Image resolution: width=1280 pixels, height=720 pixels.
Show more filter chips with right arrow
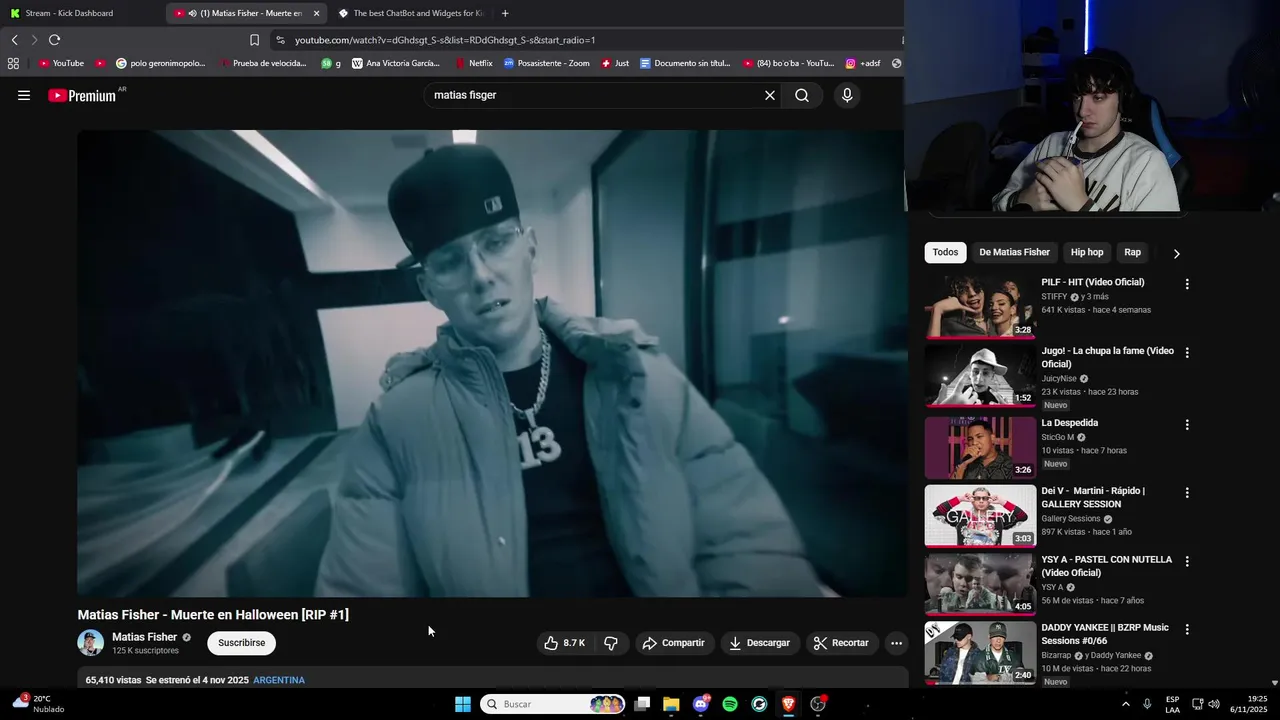tap(1176, 253)
